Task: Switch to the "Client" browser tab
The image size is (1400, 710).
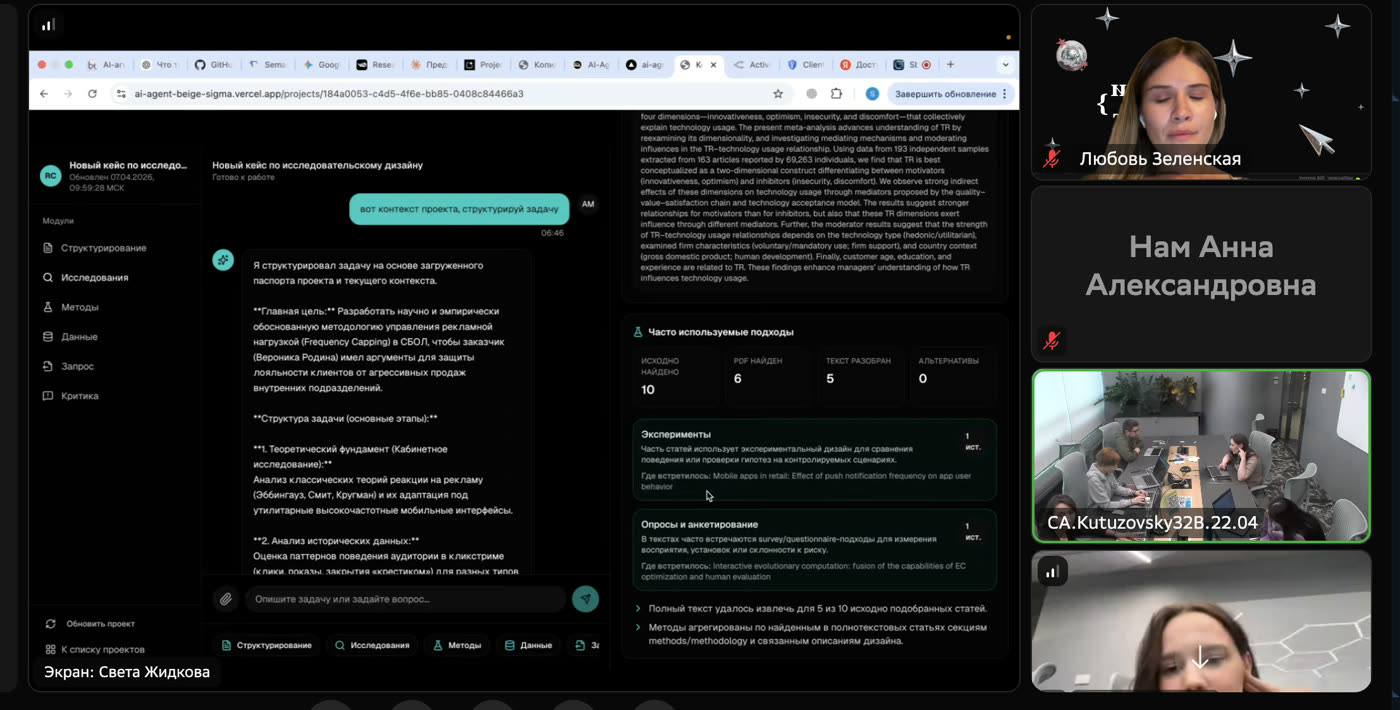Action: click(x=805, y=65)
